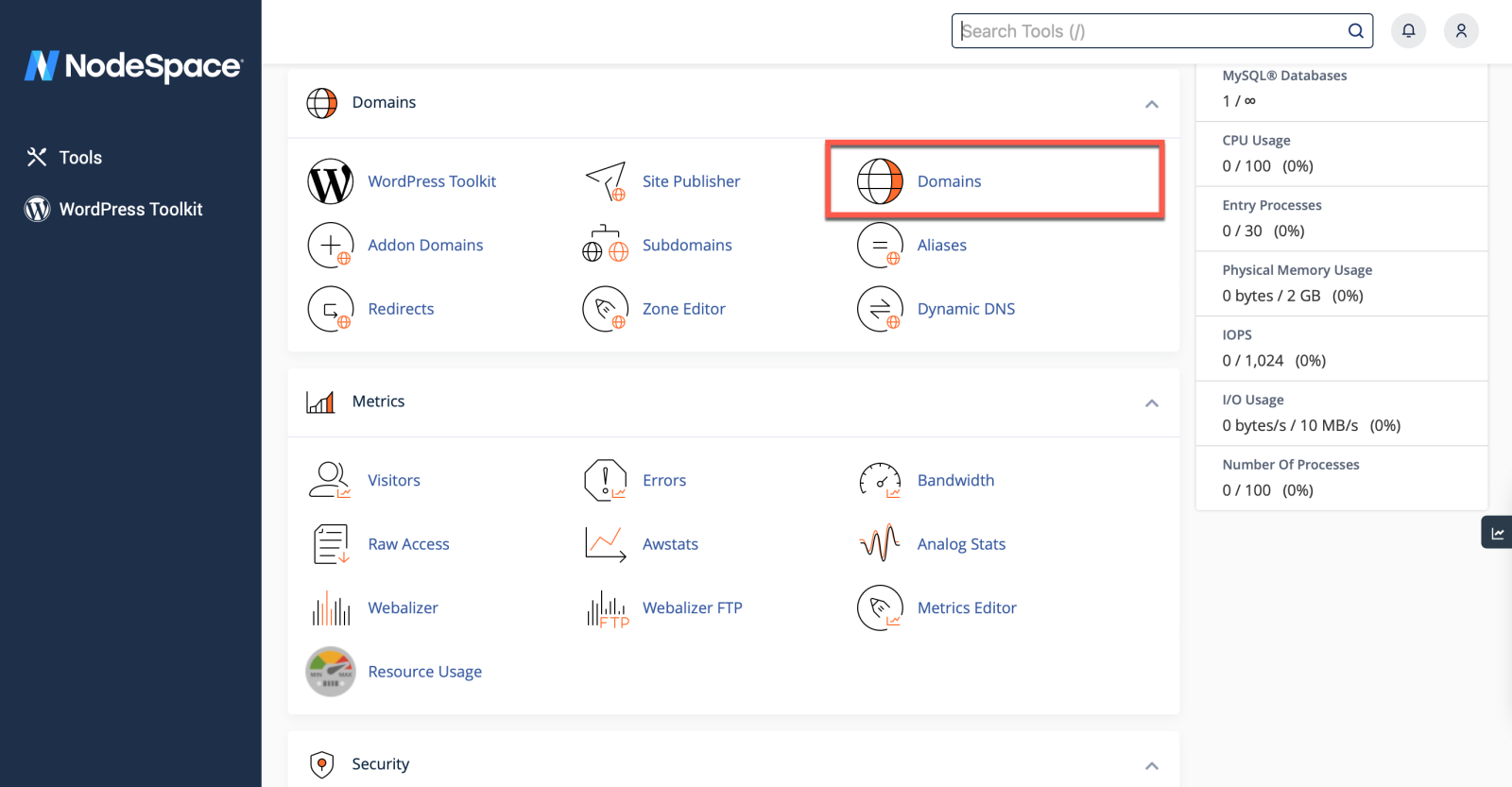
Task: Open the user account icon menu
Action: pos(1461,31)
